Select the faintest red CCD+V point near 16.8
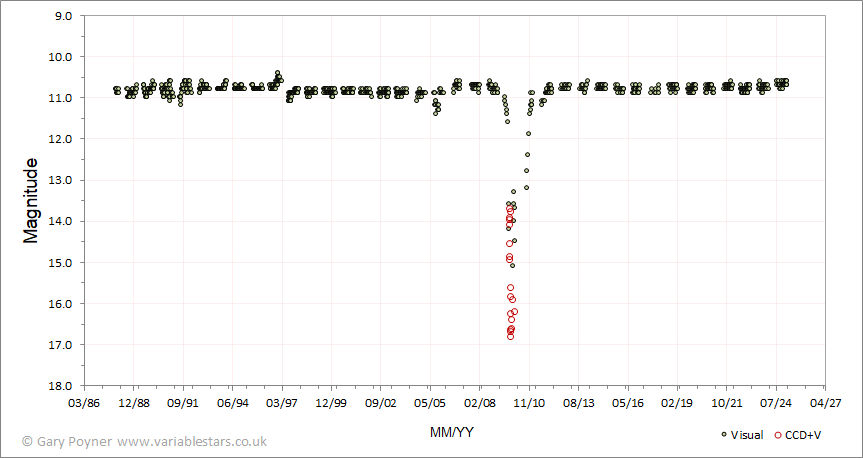Image resolution: width=863 pixels, height=458 pixels. [510, 336]
